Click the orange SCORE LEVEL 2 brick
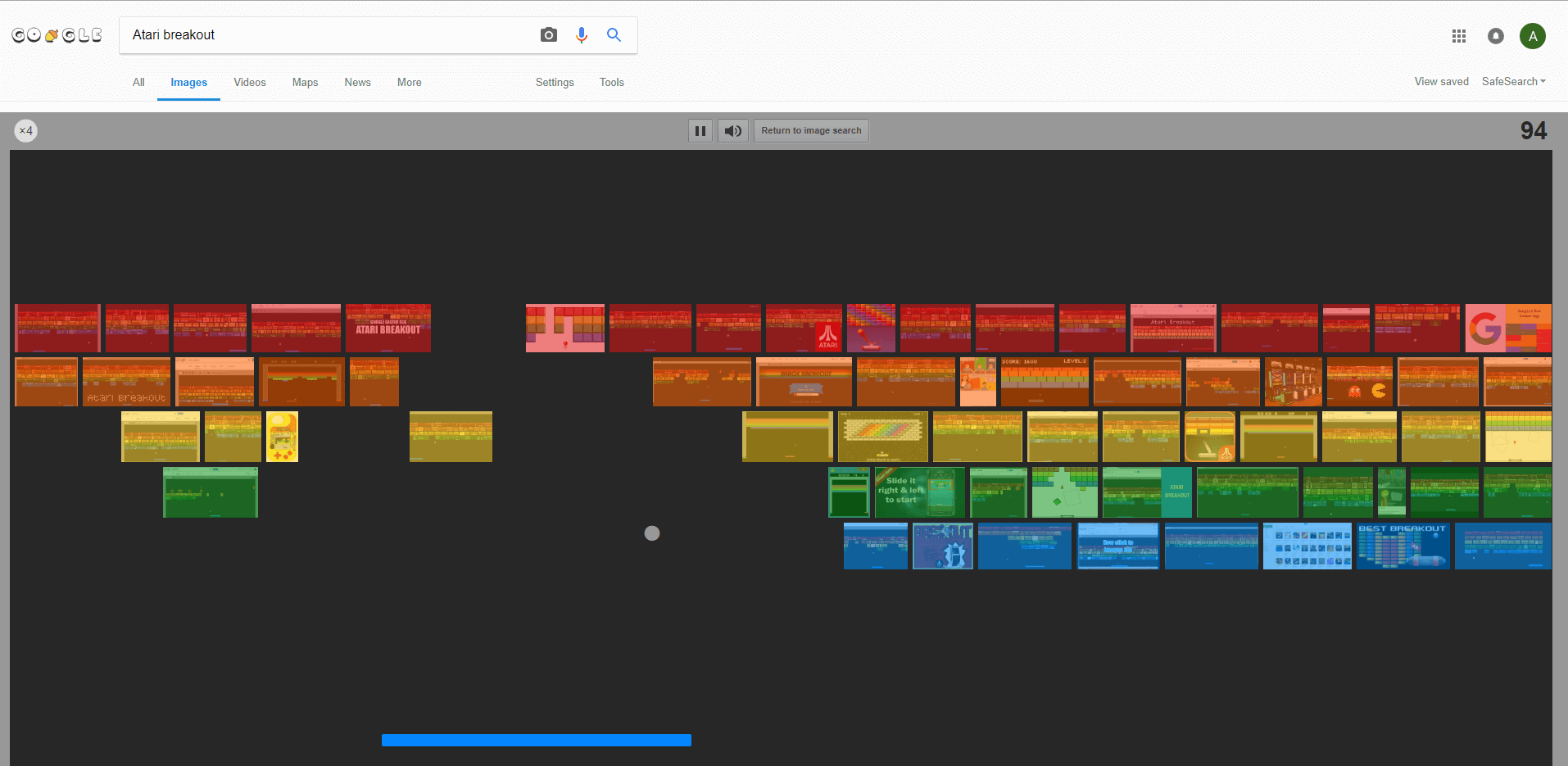The image size is (1568, 766). coord(1045,382)
